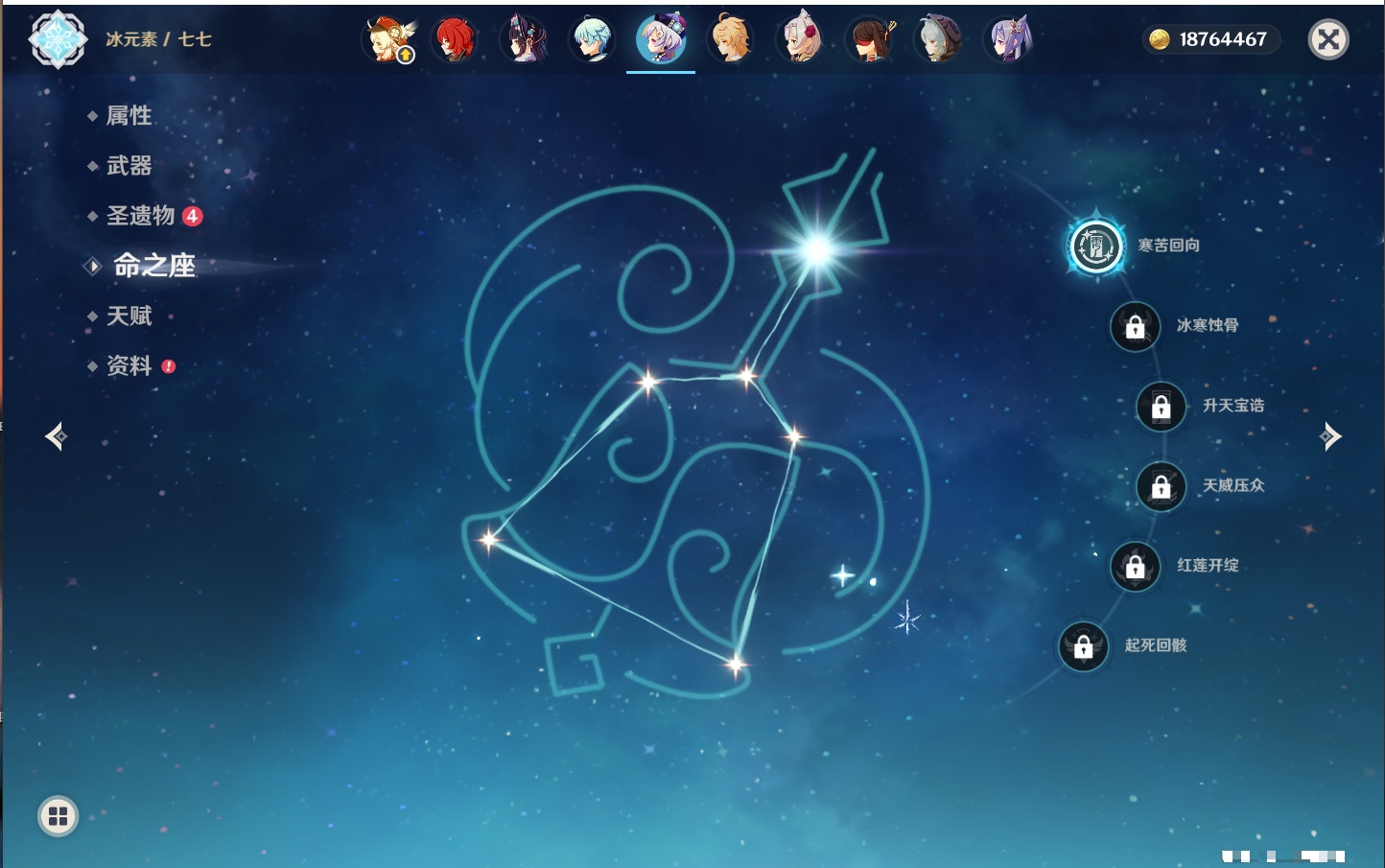Image resolution: width=1385 pixels, height=868 pixels.
Task: Click the upgrade arrow badge on Klee's avatar
Action: click(406, 56)
